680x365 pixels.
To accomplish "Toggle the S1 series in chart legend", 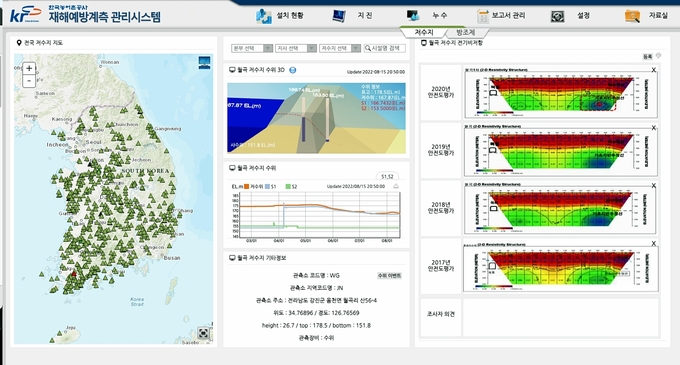I will [x=270, y=186].
